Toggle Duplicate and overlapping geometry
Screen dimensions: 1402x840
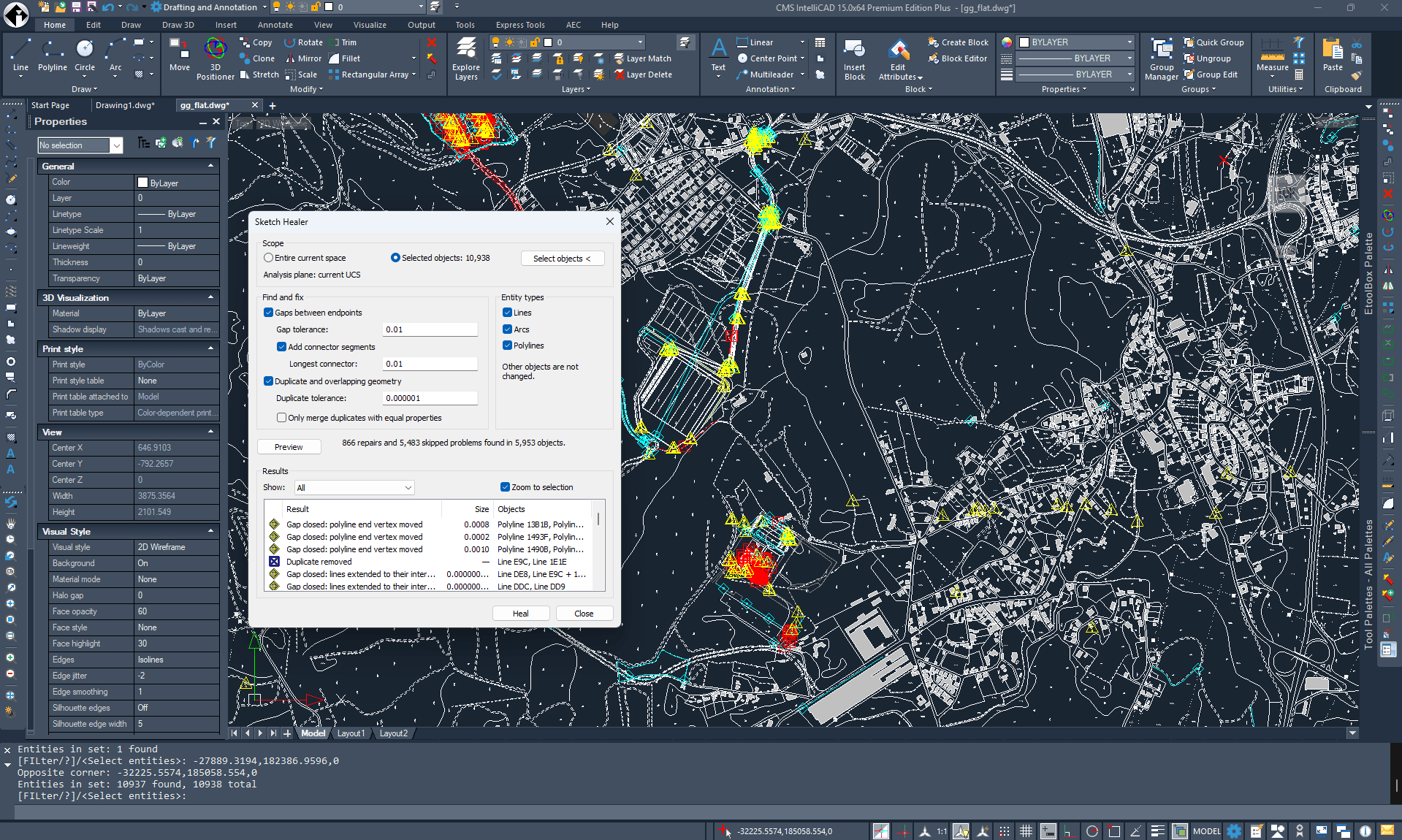click(x=269, y=381)
